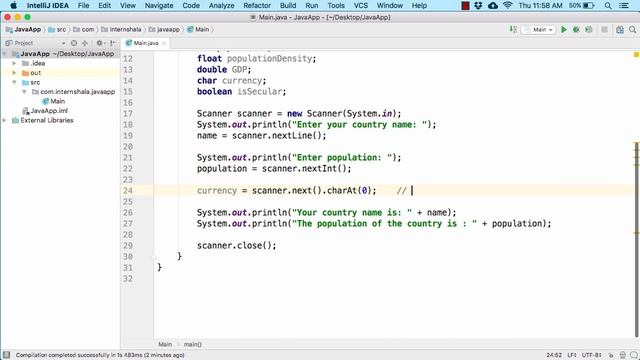Run Main with coverage icon
The image size is (640, 360).
[589, 29]
